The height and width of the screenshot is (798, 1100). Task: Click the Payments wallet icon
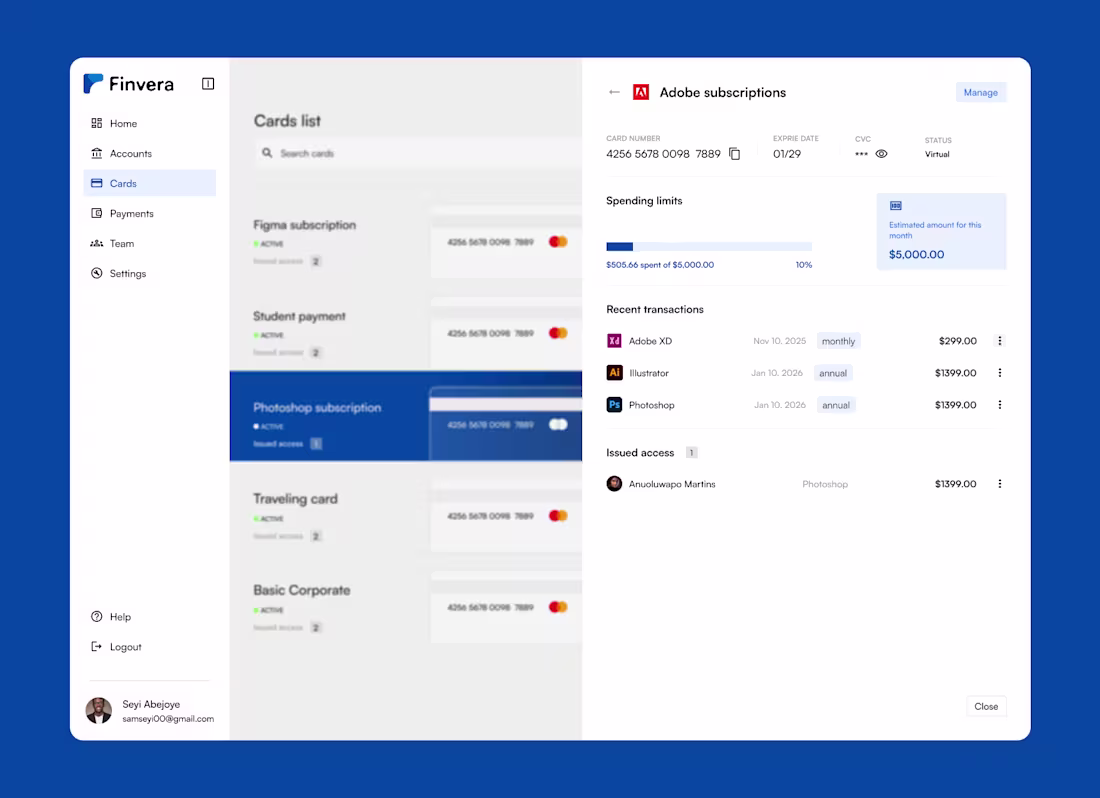point(97,213)
